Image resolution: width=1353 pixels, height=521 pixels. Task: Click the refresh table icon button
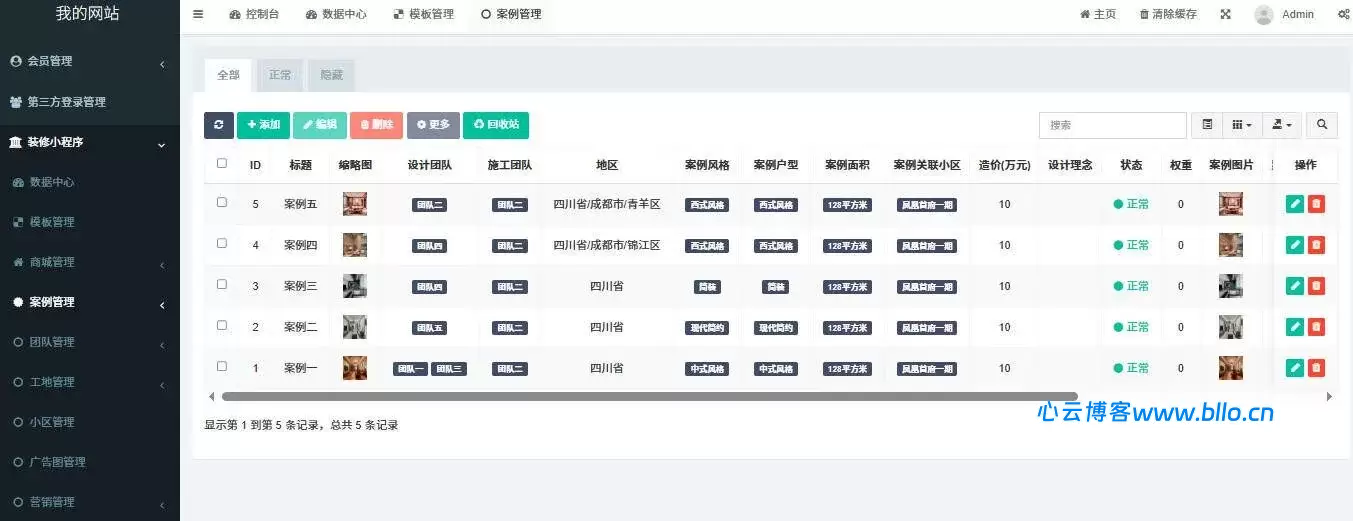click(x=219, y=125)
